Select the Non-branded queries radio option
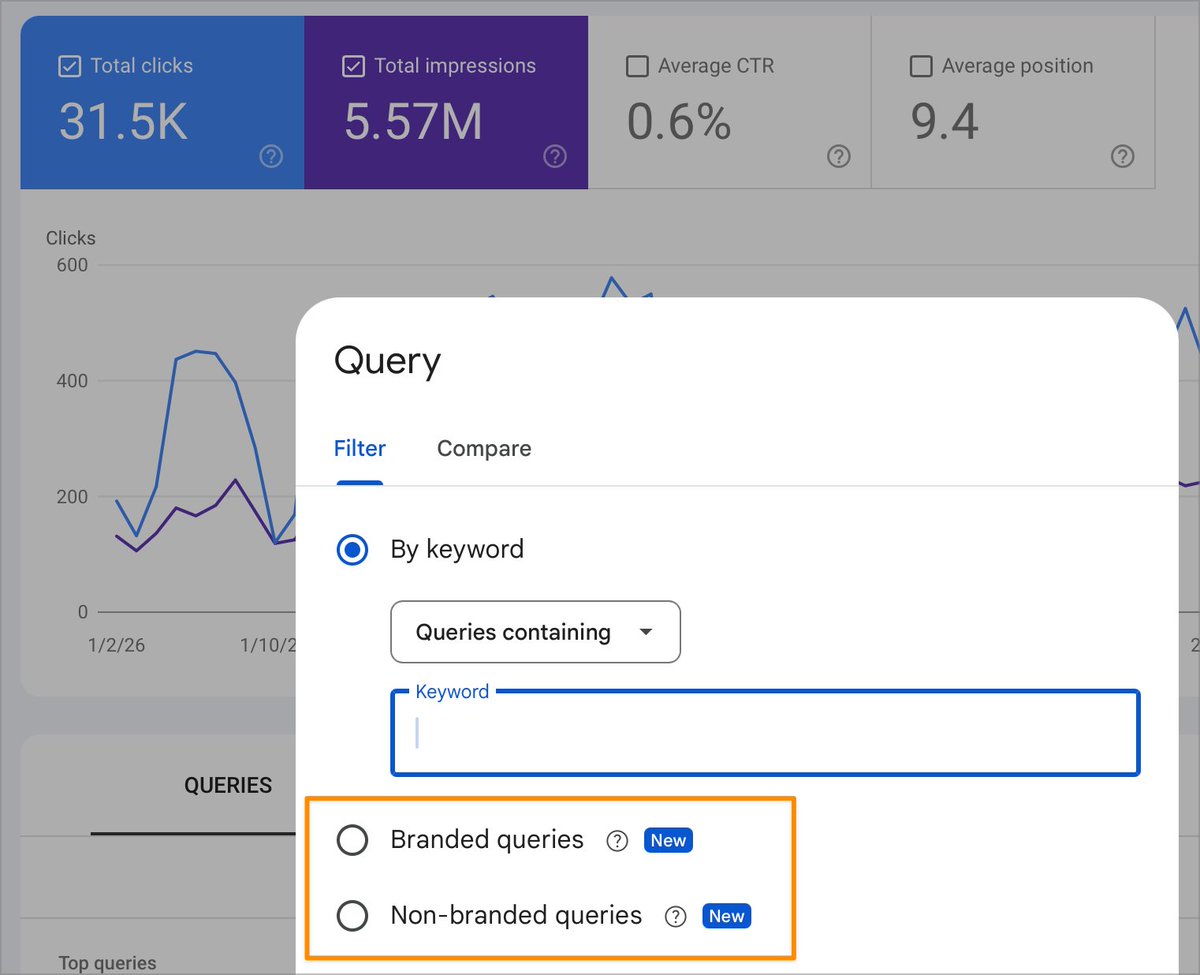 [x=352, y=915]
